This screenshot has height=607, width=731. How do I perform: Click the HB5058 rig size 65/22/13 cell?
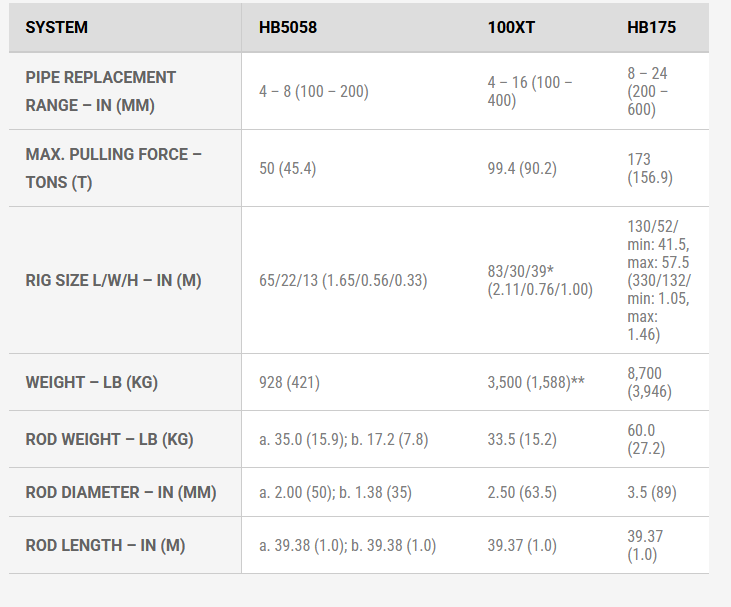click(343, 281)
